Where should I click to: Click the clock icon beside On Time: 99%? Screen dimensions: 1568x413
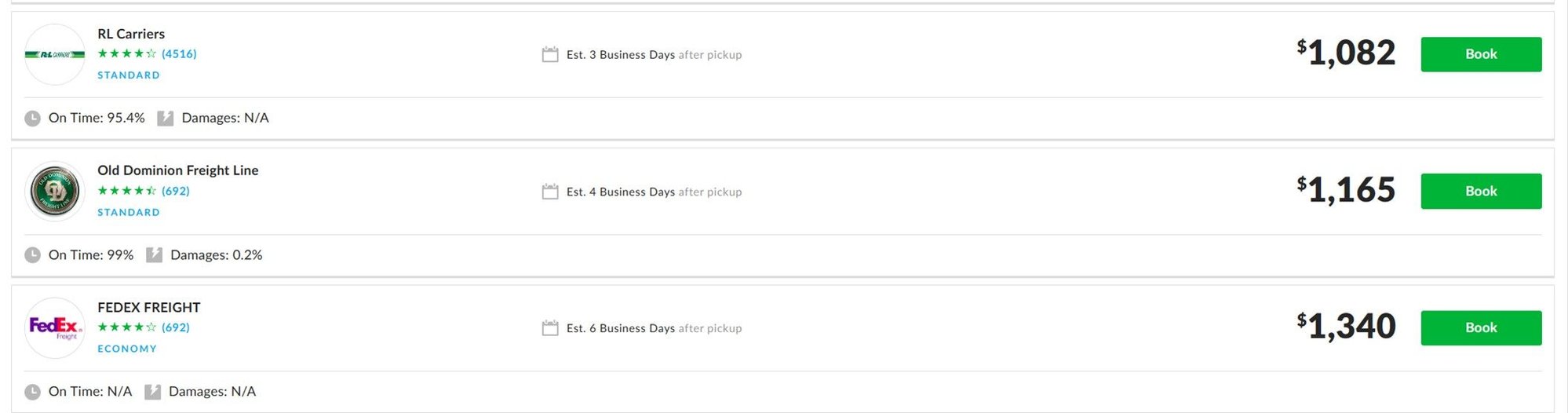click(x=32, y=255)
